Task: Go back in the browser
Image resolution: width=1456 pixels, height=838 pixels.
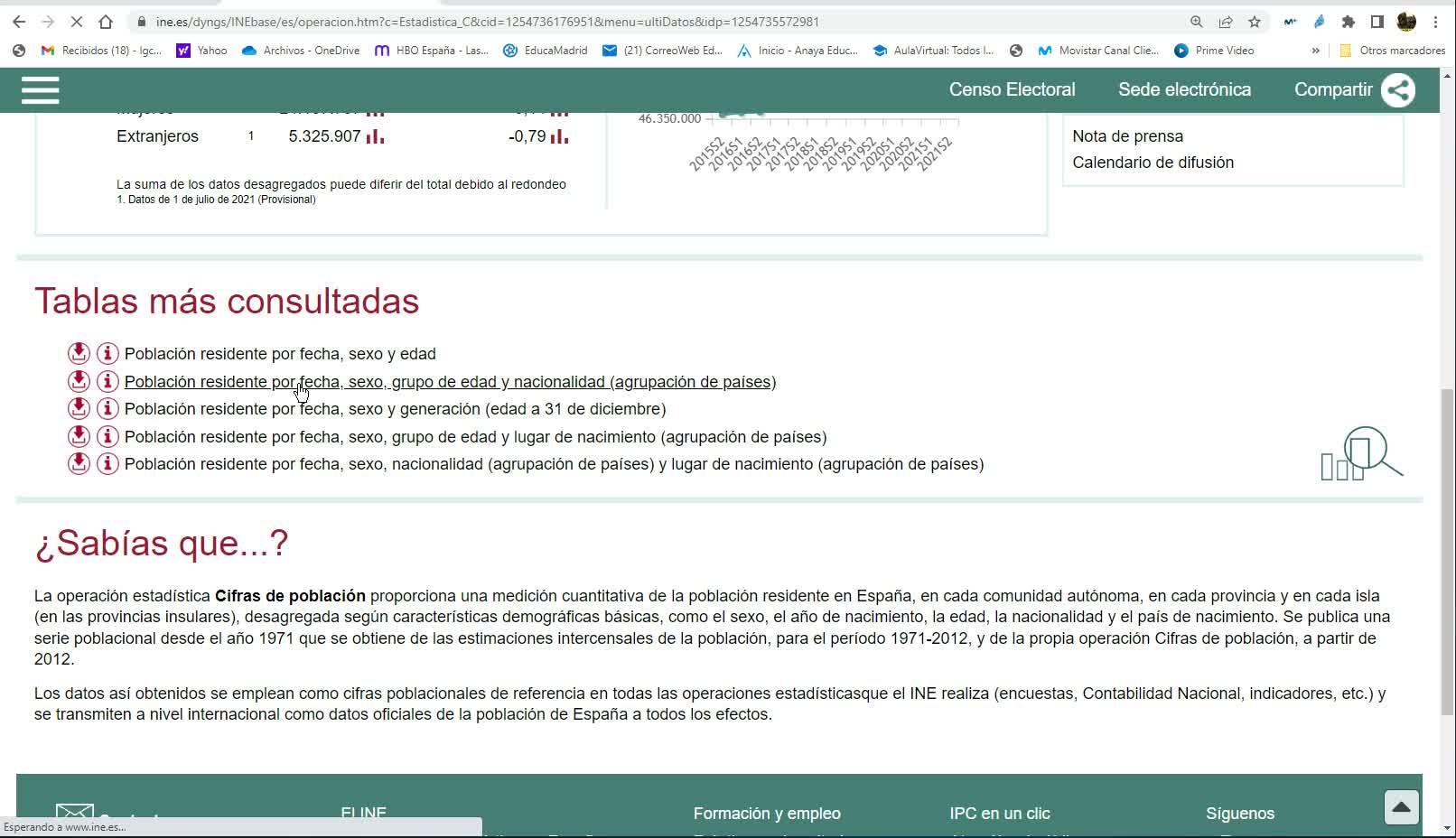Action: [19, 22]
